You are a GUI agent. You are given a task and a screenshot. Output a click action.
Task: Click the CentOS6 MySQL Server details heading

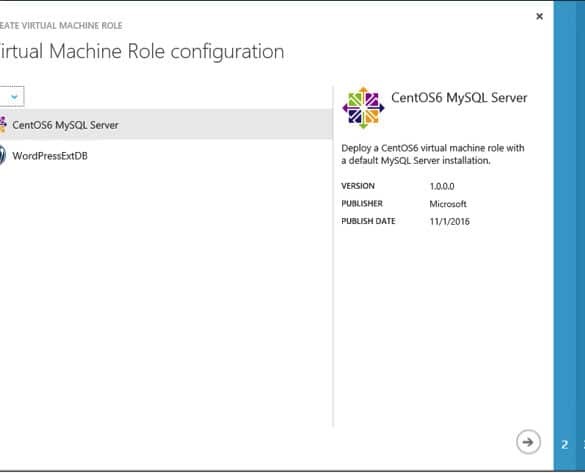tap(459, 98)
